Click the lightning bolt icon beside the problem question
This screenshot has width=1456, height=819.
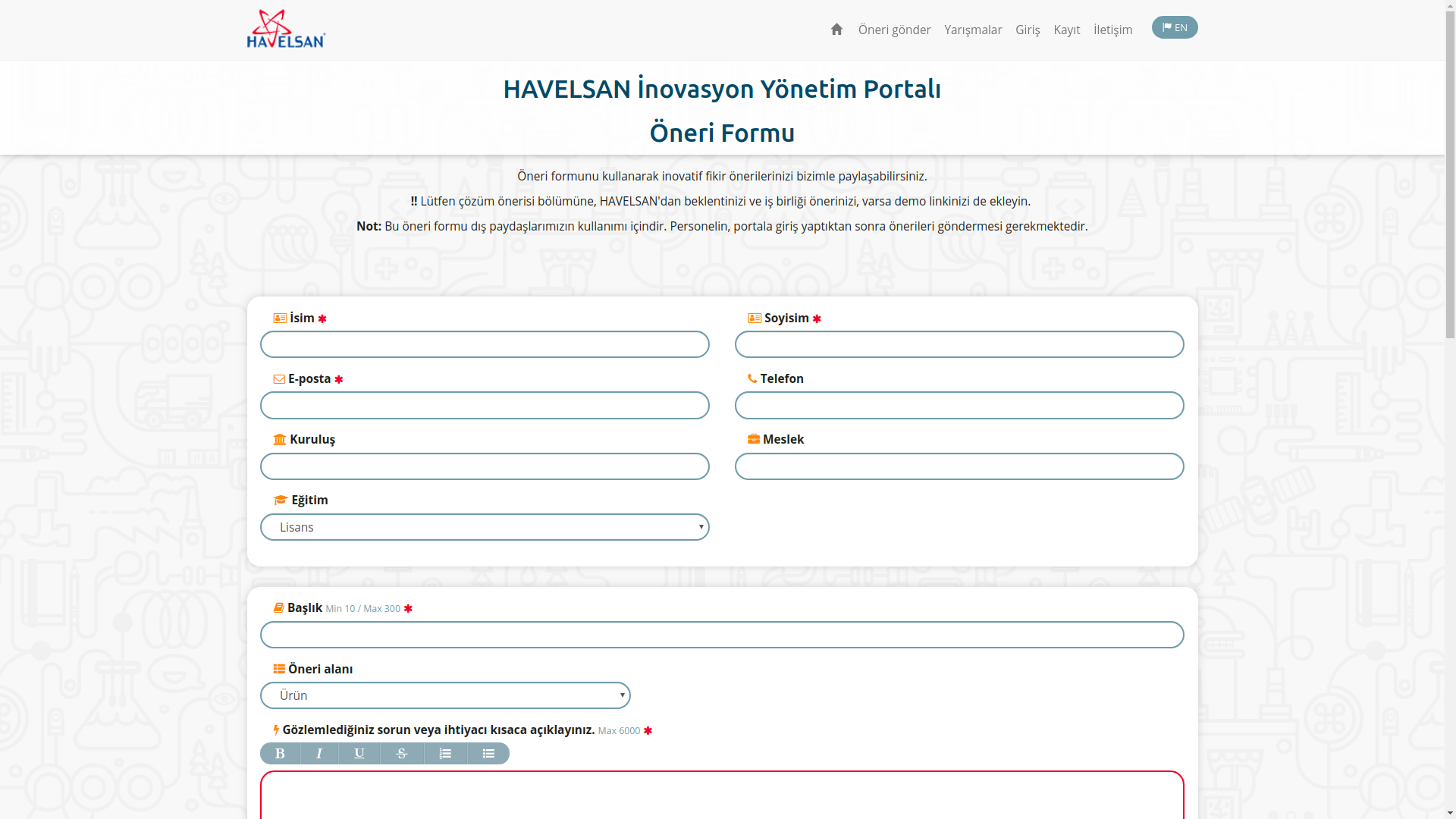click(x=276, y=730)
